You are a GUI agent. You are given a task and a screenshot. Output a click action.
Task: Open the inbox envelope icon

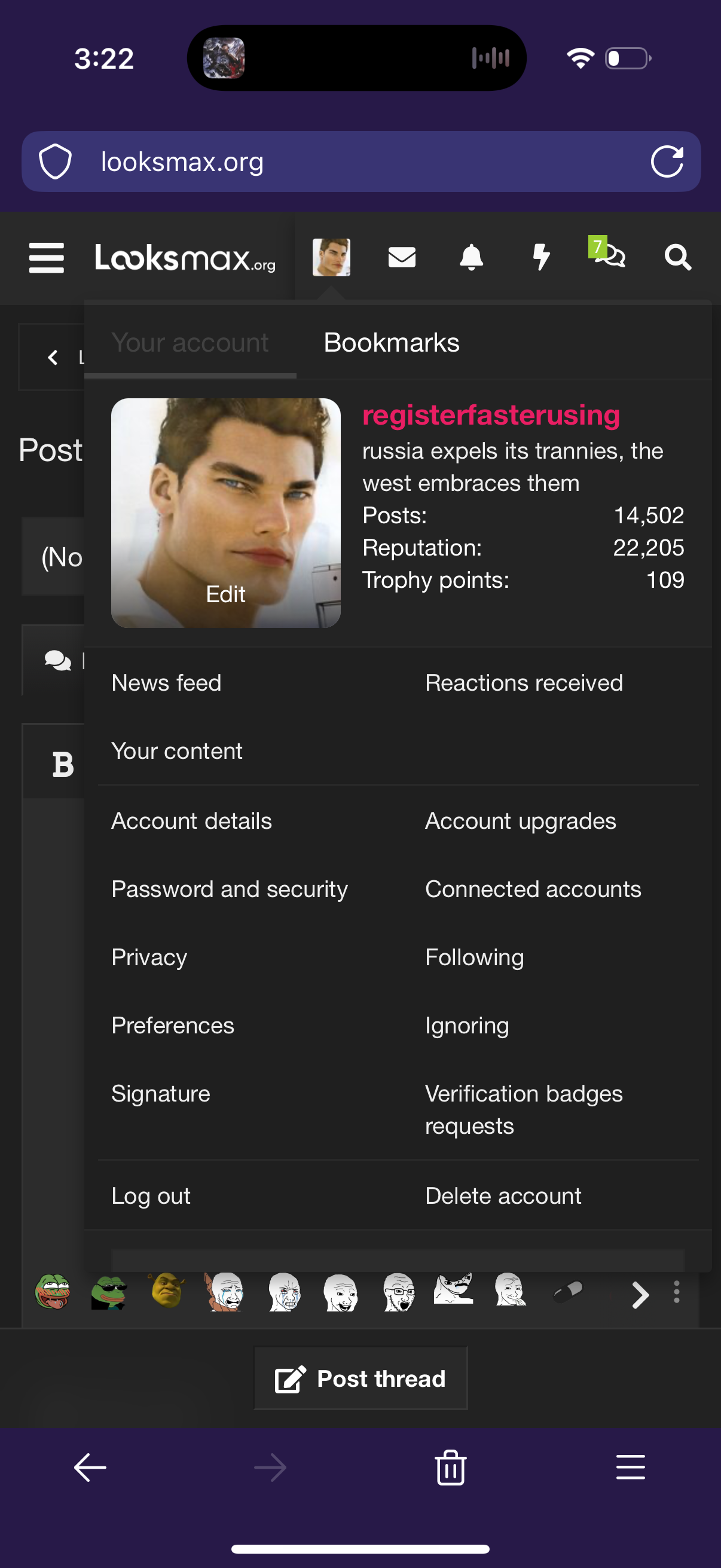402,258
